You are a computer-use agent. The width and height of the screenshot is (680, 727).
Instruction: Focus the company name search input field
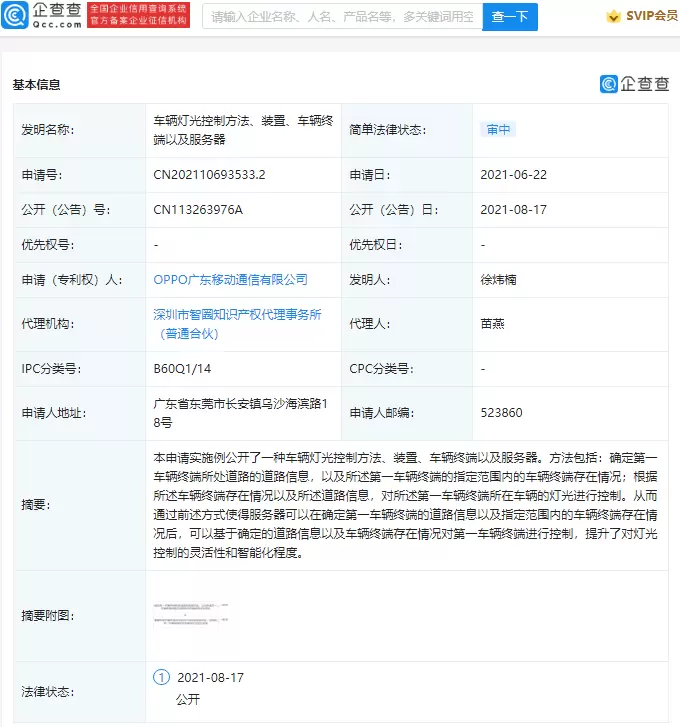(342, 17)
